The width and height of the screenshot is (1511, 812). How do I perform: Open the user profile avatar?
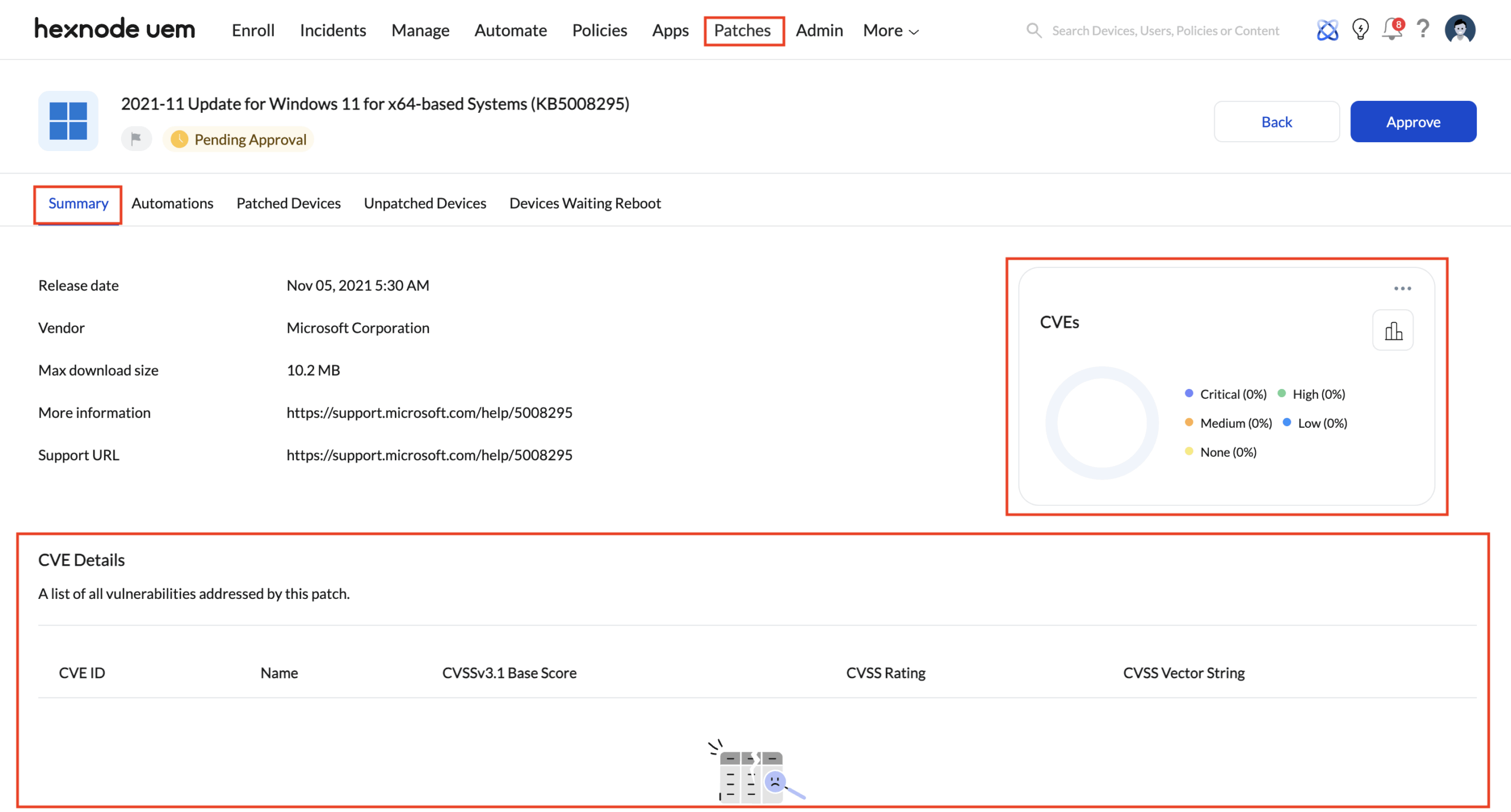[1460, 30]
